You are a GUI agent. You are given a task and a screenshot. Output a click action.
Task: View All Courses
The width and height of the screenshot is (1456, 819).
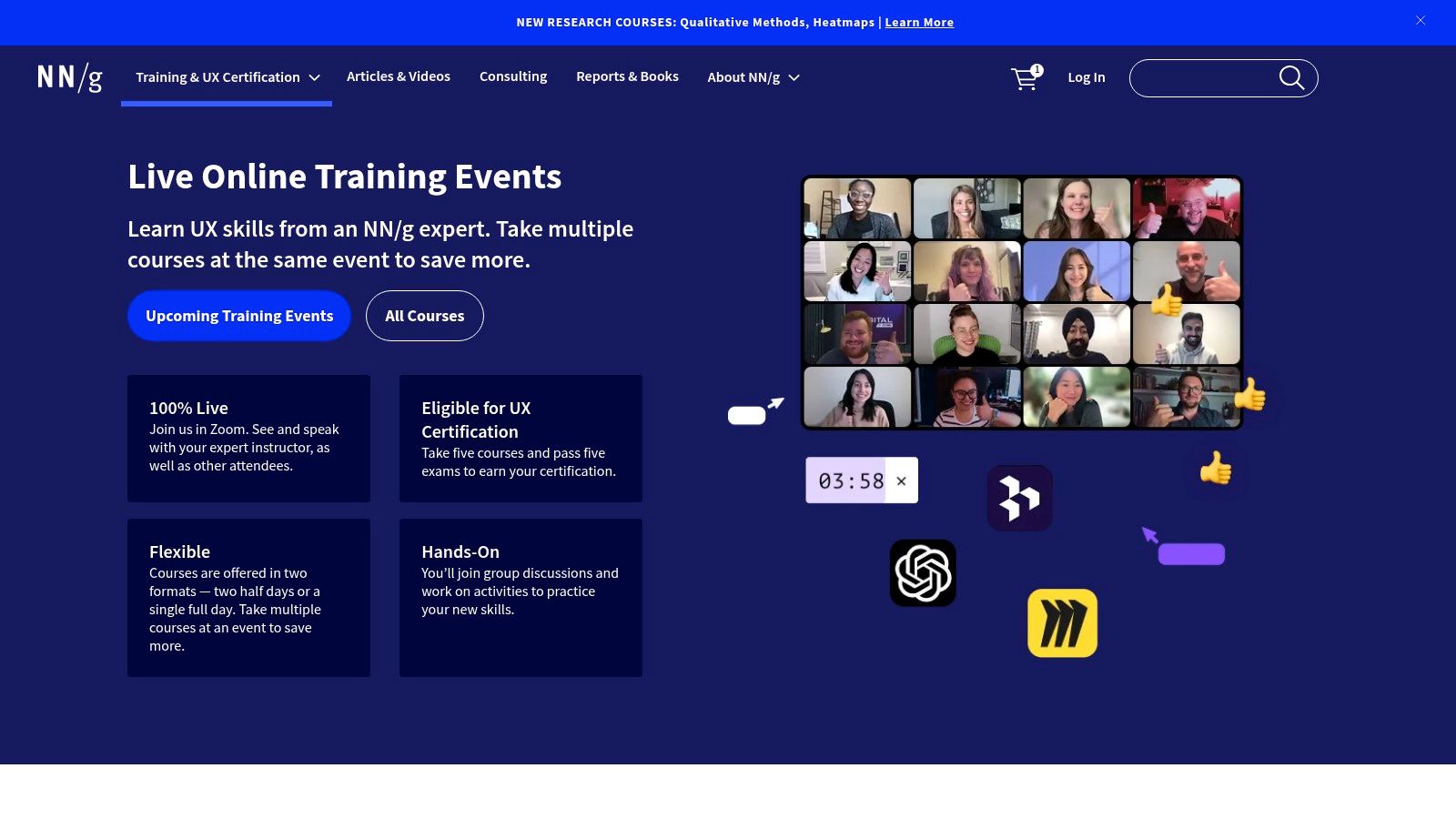coord(425,316)
